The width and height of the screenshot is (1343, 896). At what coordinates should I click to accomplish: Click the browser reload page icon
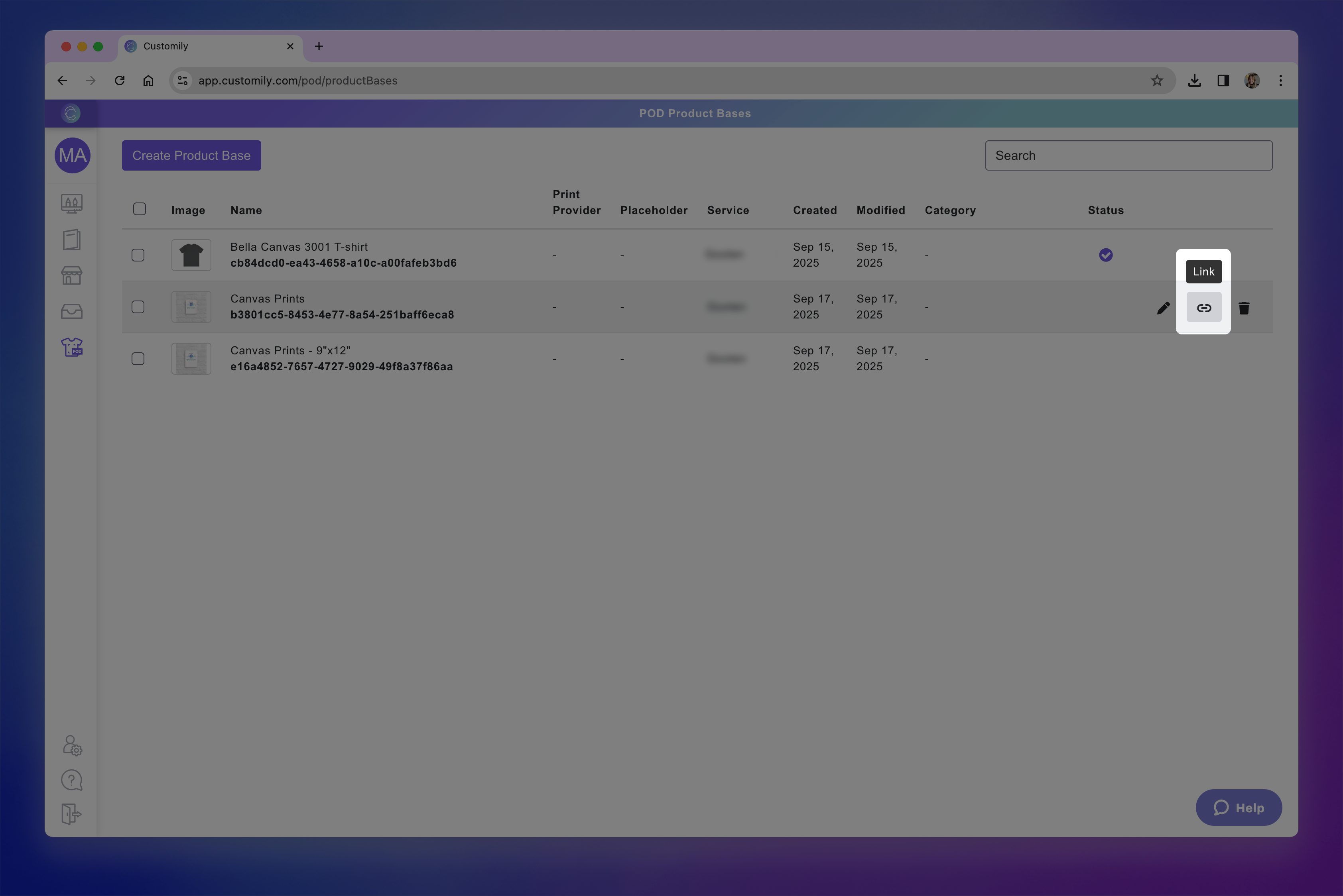pos(120,81)
